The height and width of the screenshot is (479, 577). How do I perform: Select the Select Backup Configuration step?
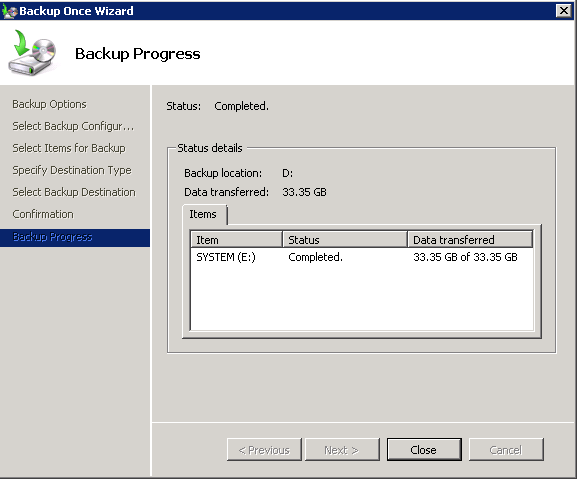pos(73,126)
